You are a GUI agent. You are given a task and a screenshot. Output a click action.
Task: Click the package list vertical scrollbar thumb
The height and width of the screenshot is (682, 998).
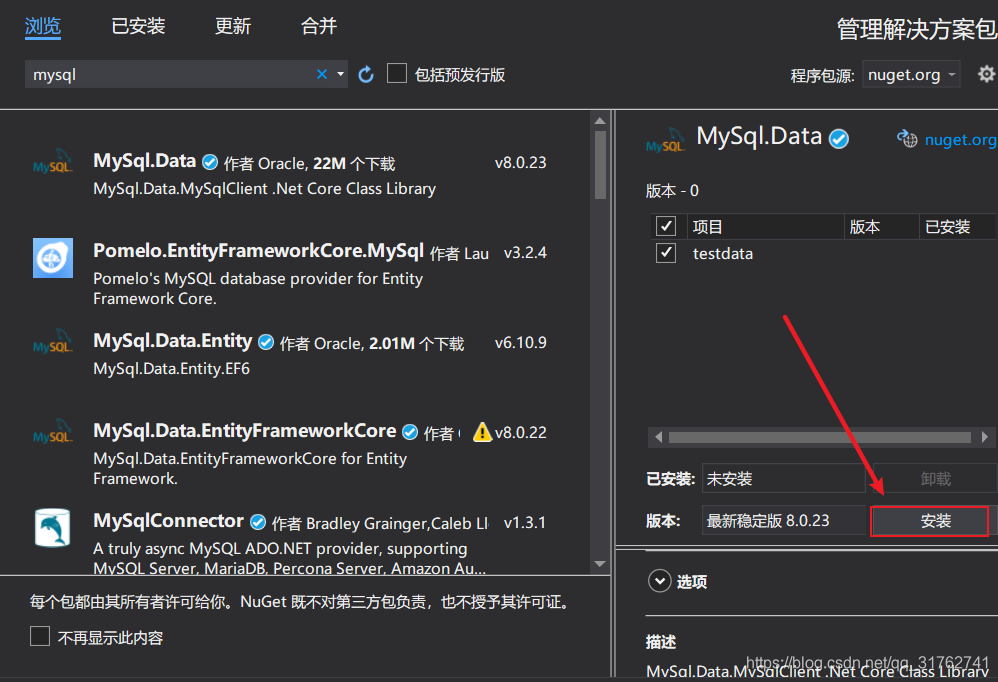tap(600, 165)
